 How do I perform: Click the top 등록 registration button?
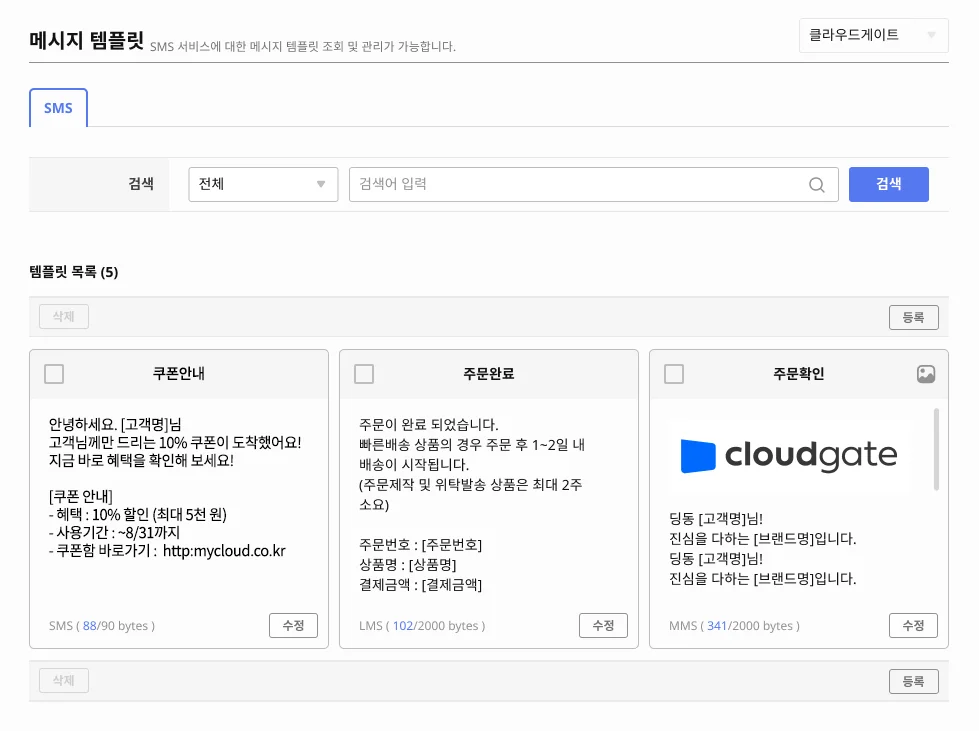point(913,317)
